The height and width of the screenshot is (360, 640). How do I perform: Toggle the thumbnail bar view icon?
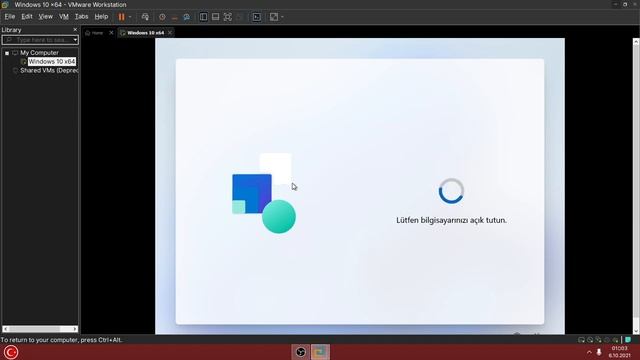(x=216, y=17)
